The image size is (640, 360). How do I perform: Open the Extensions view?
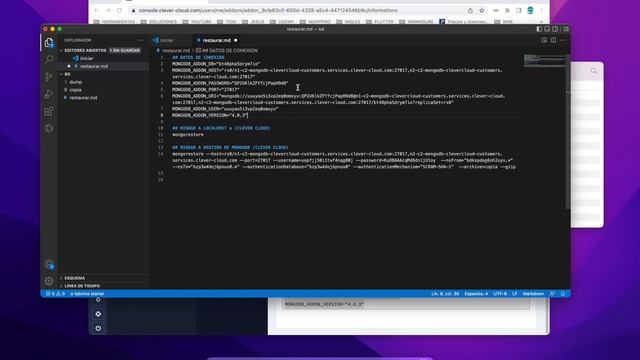click(49, 111)
